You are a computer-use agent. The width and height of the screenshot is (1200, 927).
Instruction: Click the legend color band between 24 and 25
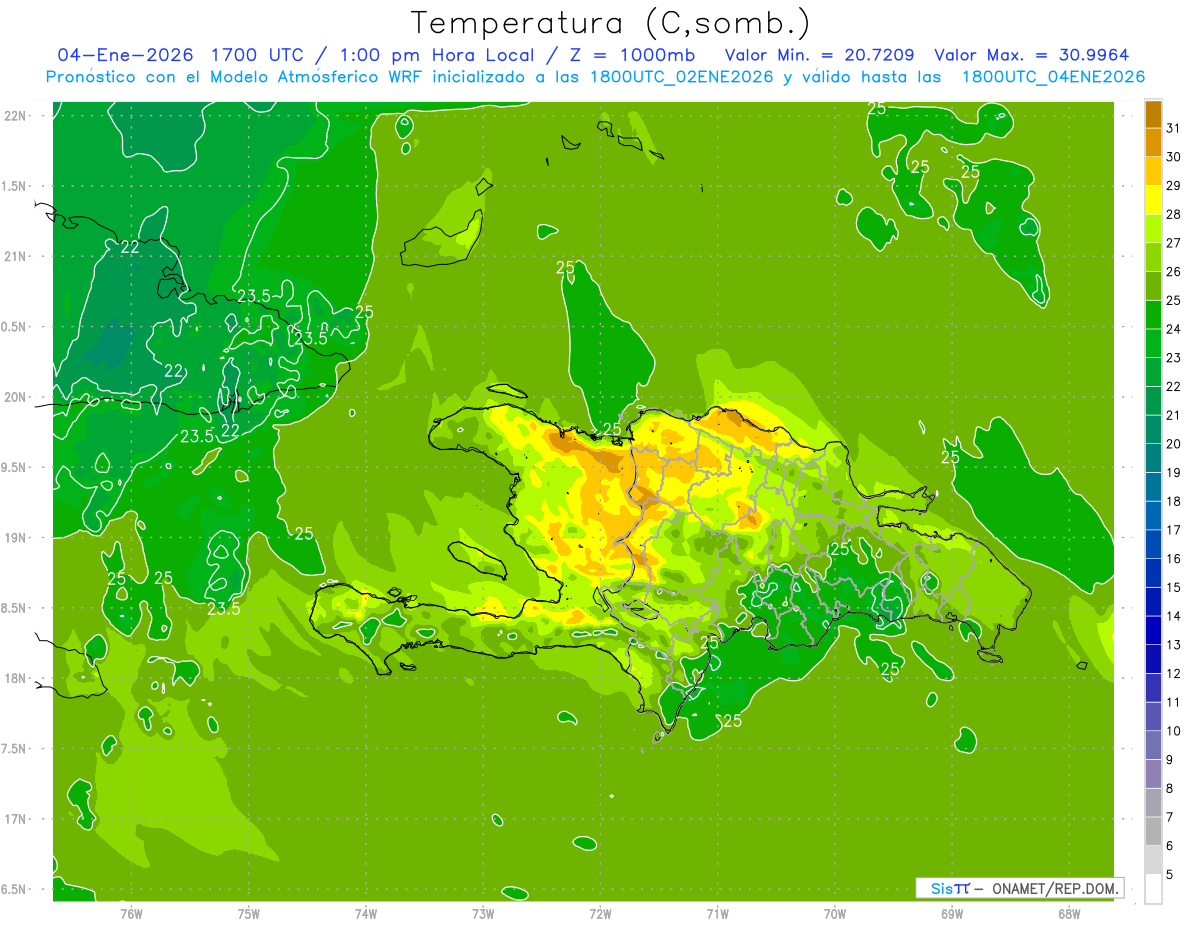[1153, 314]
